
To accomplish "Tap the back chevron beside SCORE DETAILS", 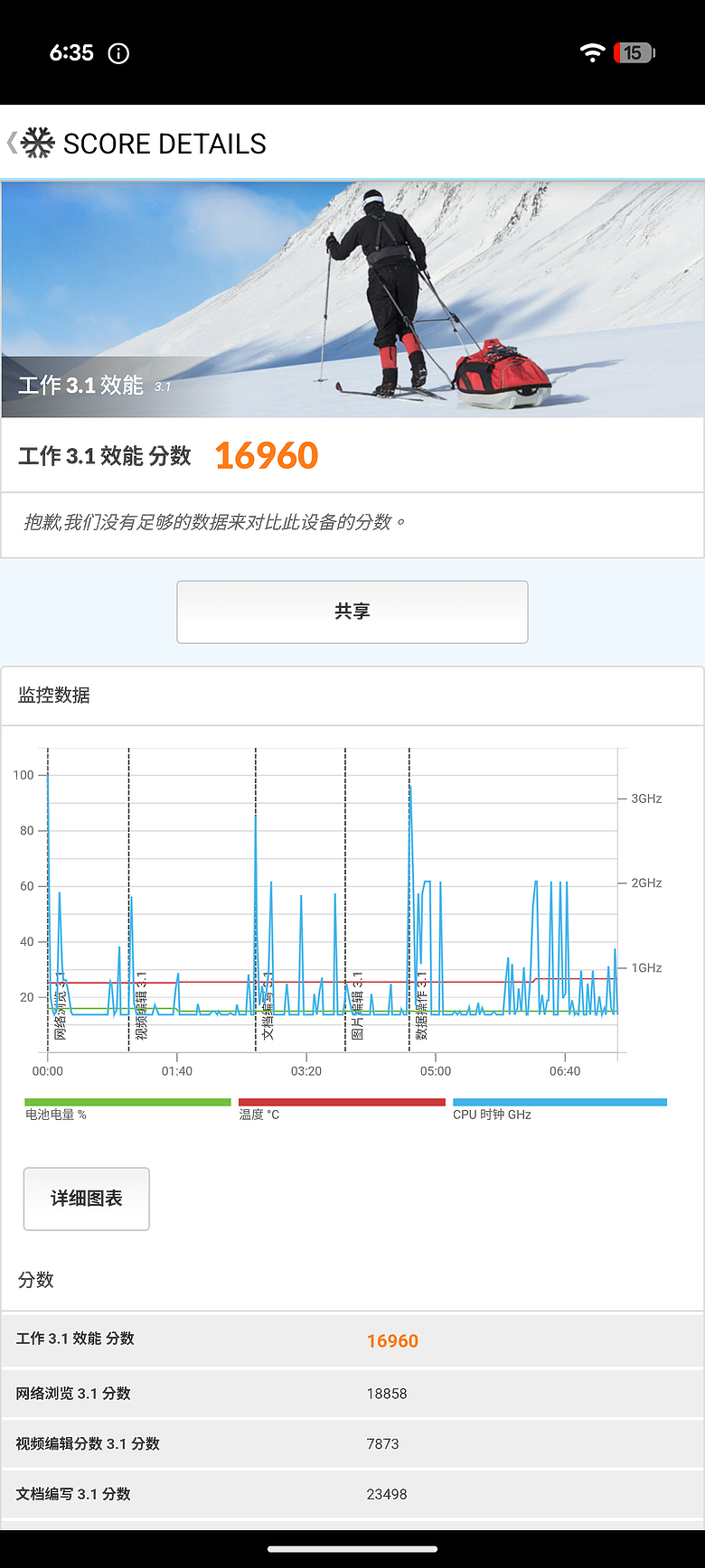I will pyautogui.click(x=12, y=143).
